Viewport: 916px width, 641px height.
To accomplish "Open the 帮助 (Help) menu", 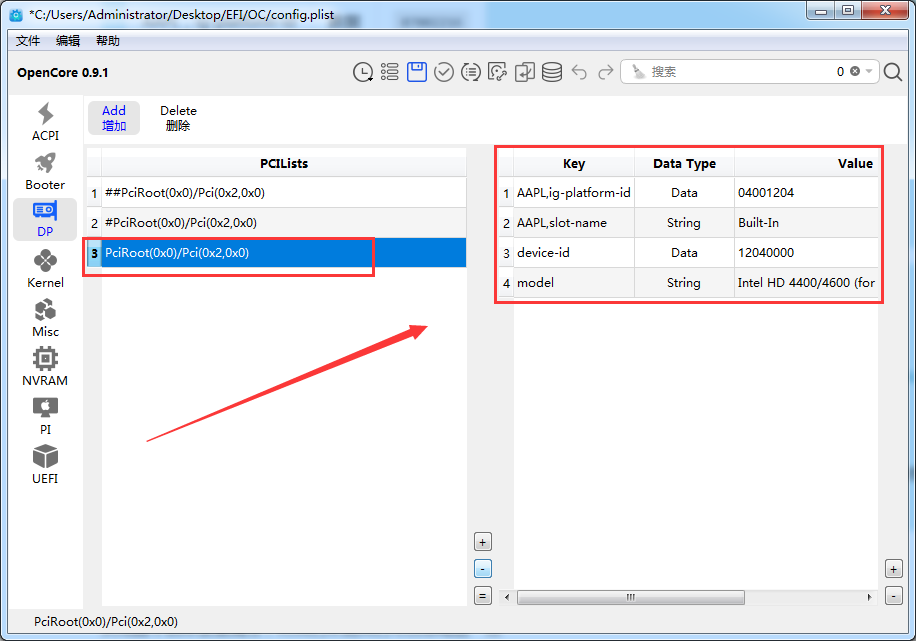I will coord(107,41).
